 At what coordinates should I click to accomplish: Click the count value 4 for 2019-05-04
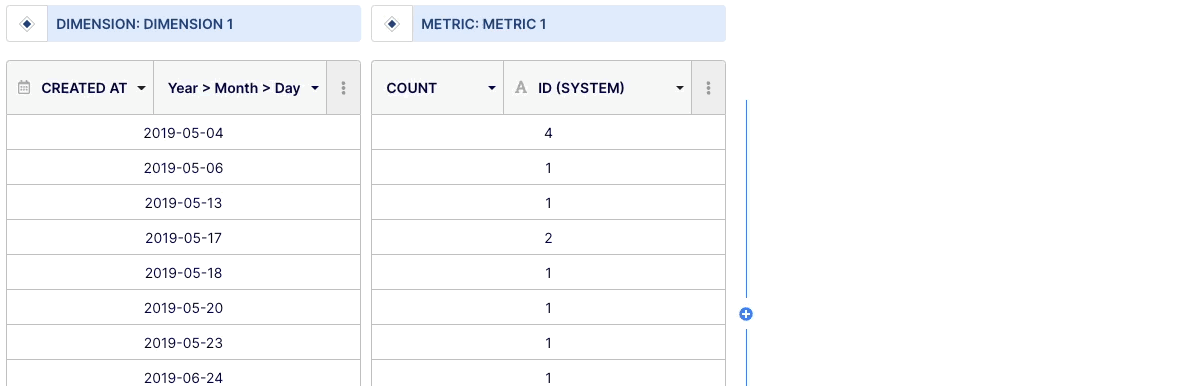pos(549,133)
